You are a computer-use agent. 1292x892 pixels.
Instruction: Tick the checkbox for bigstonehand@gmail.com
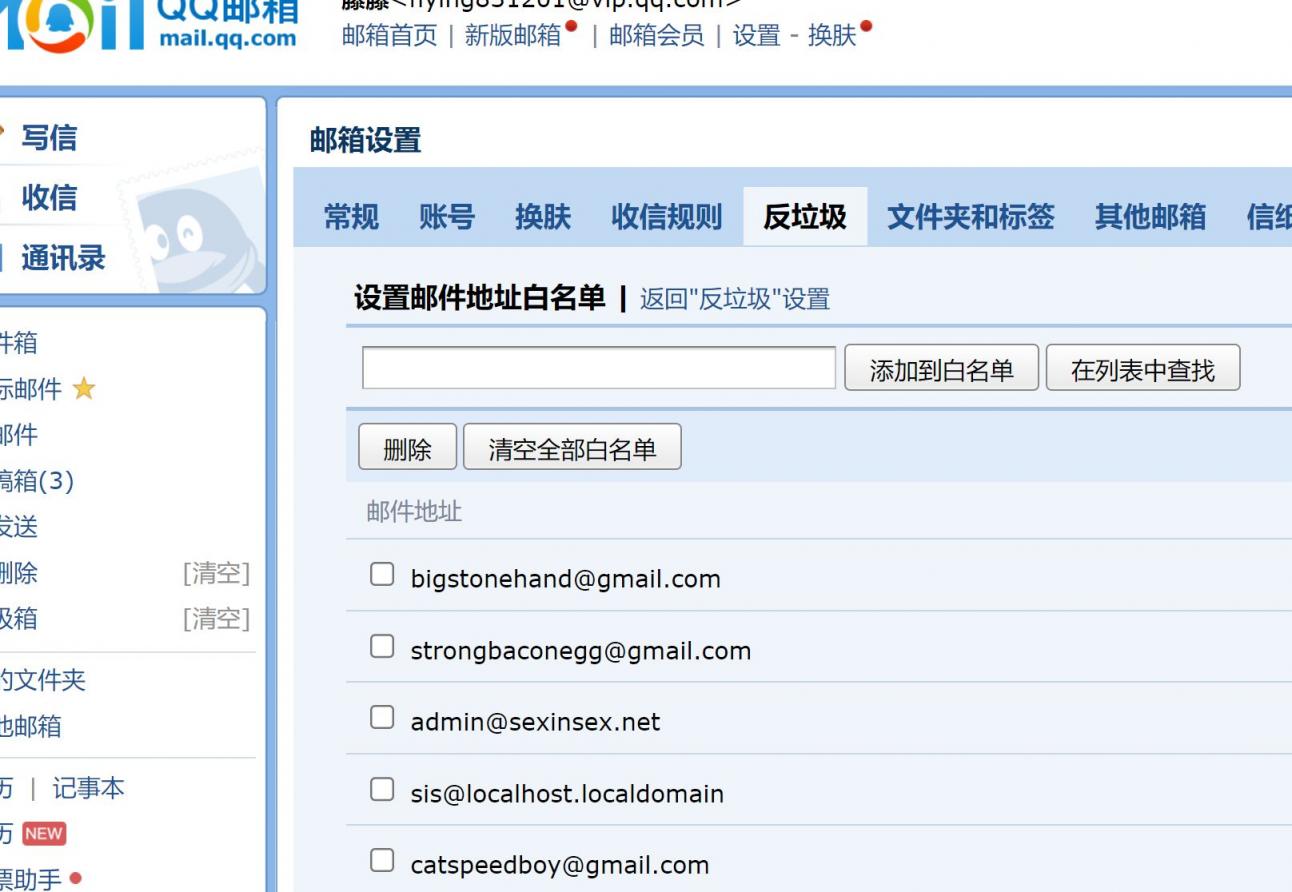pos(382,574)
